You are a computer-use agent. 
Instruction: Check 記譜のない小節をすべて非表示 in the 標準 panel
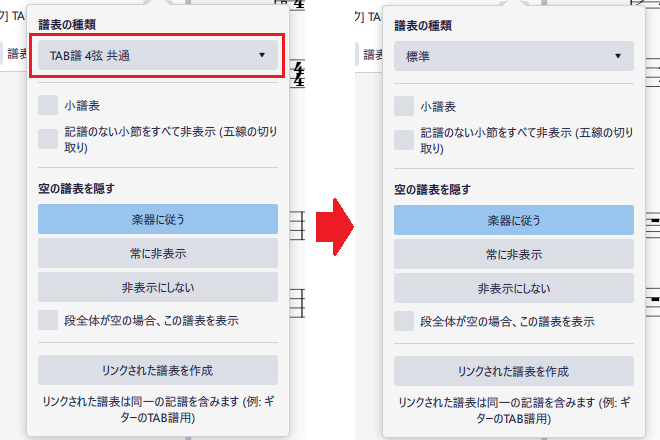click(404, 139)
